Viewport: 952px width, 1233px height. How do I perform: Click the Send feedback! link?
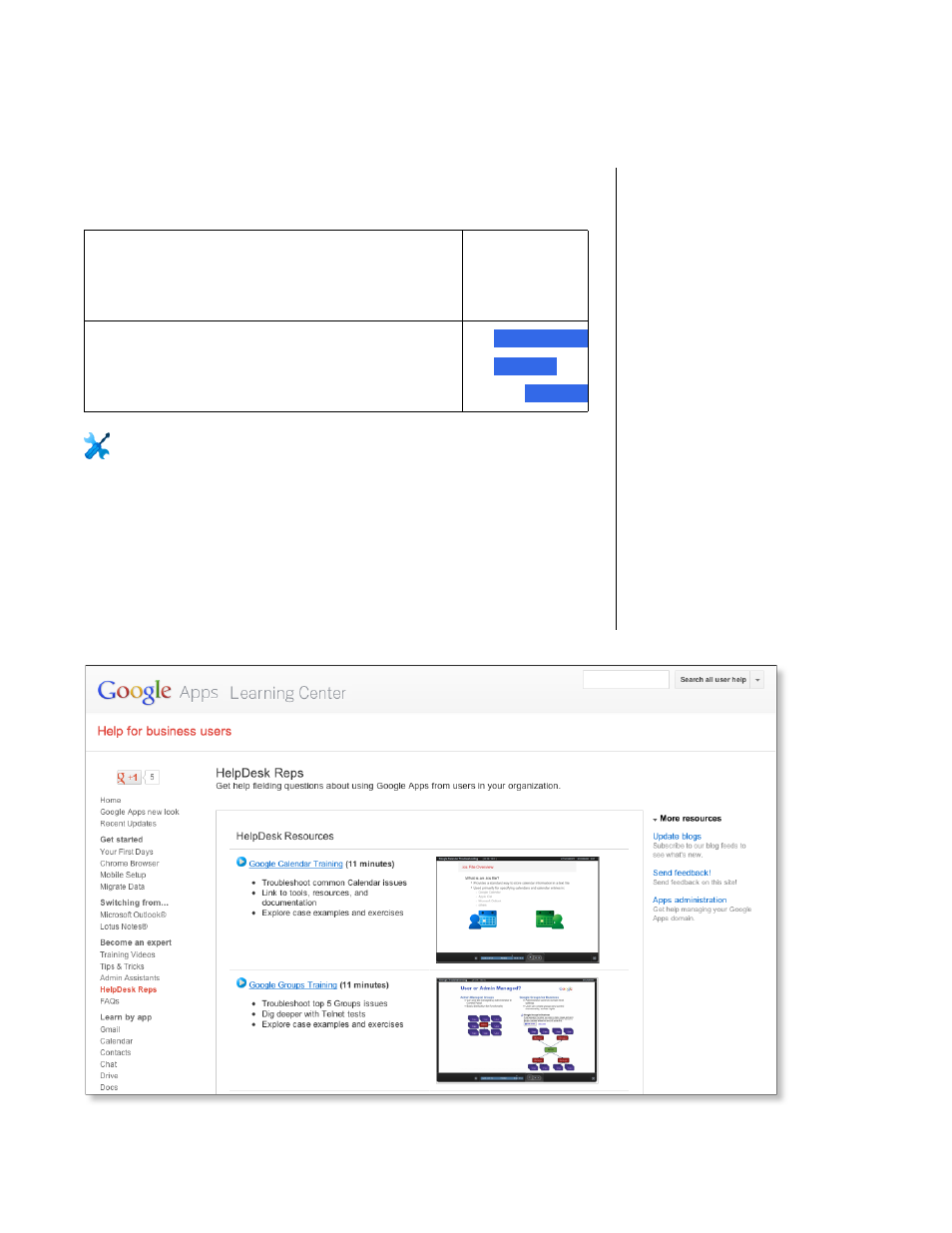(x=682, y=873)
